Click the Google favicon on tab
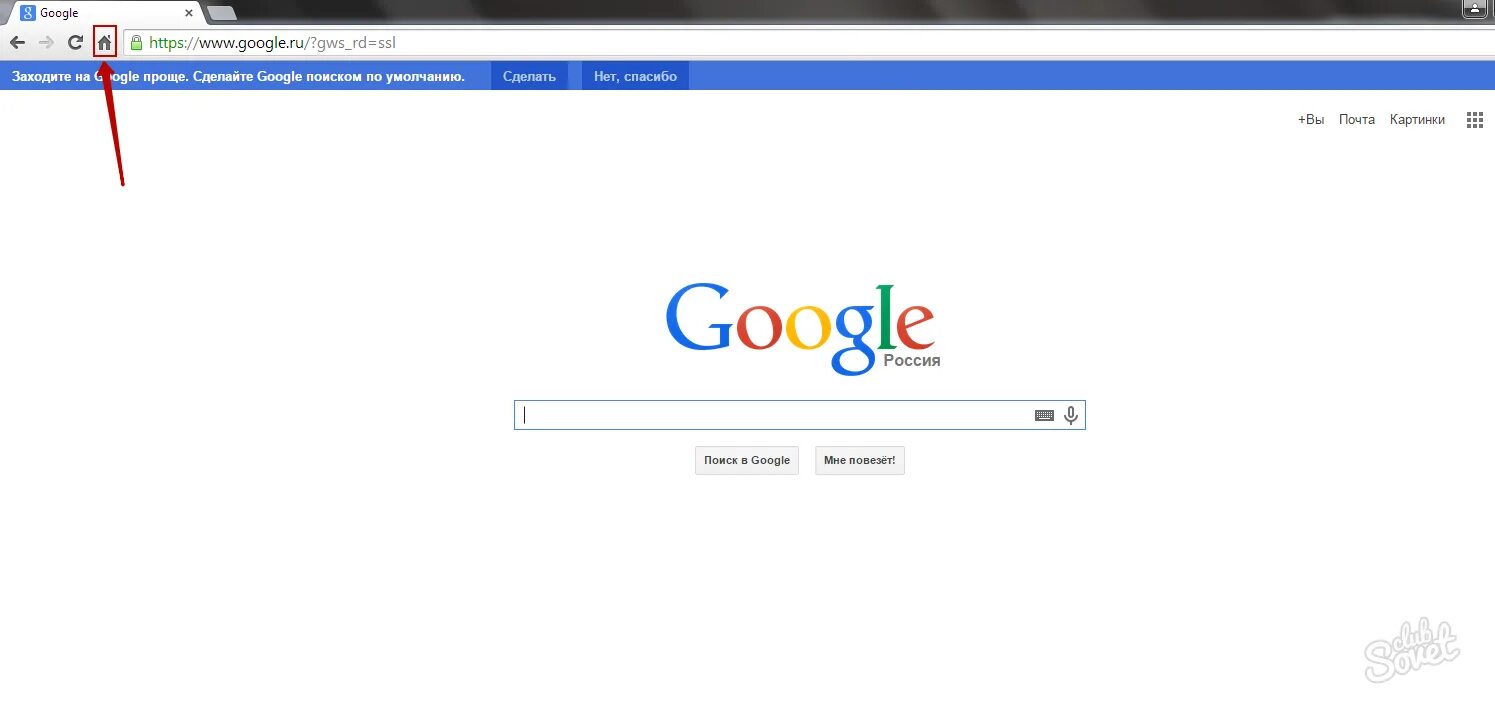The image size is (1495, 719). click(28, 13)
